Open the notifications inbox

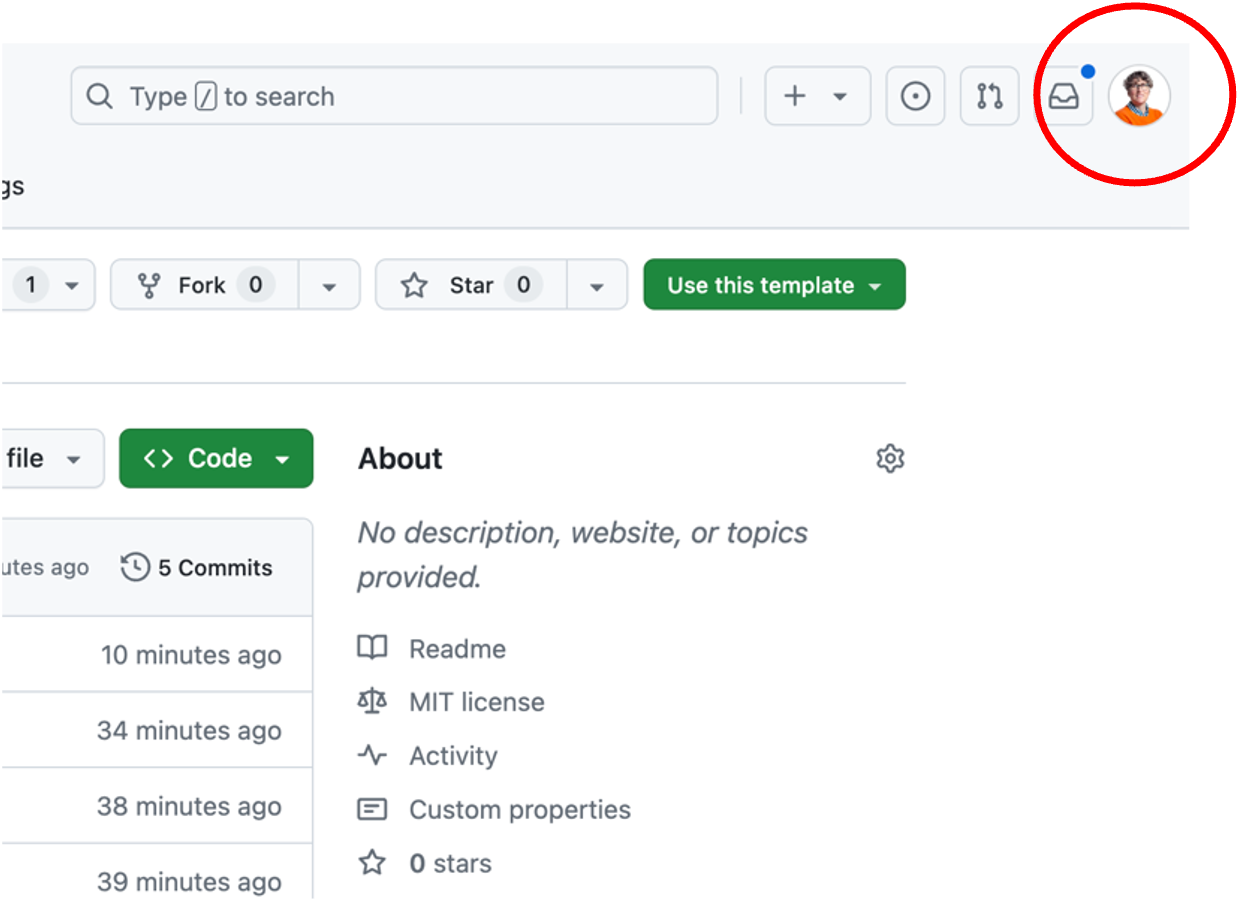1062,96
